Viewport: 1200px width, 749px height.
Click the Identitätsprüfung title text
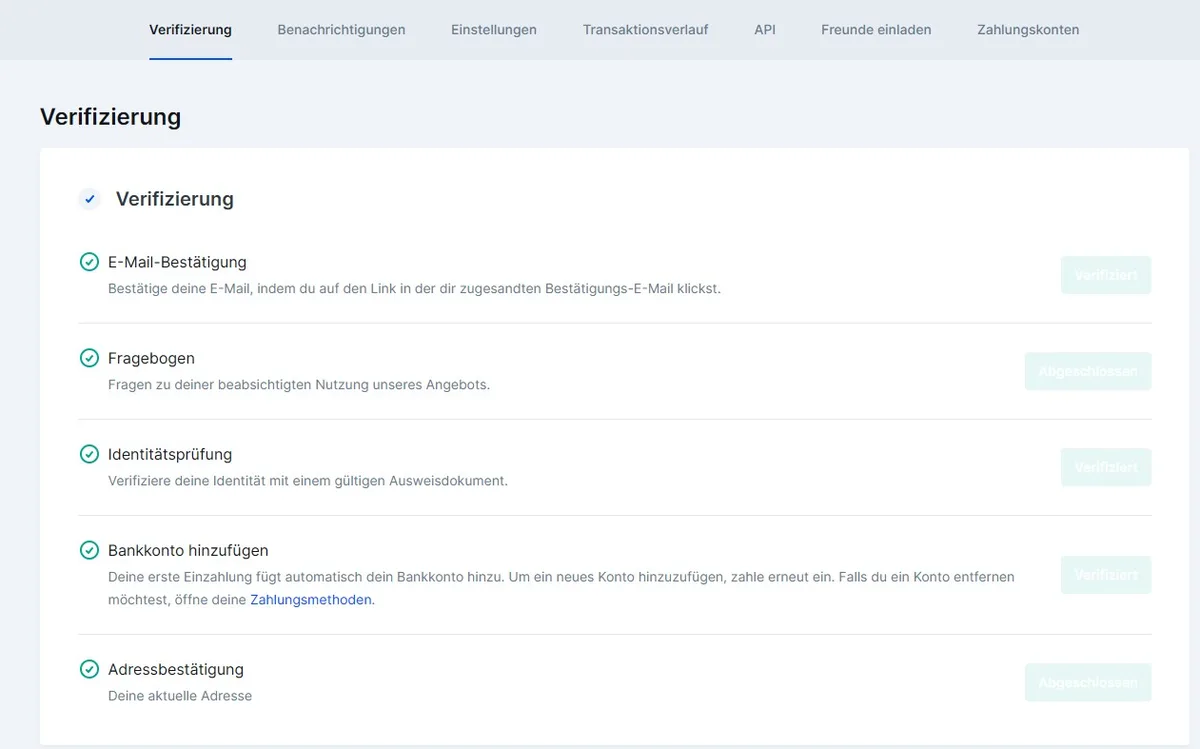point(170,454)
